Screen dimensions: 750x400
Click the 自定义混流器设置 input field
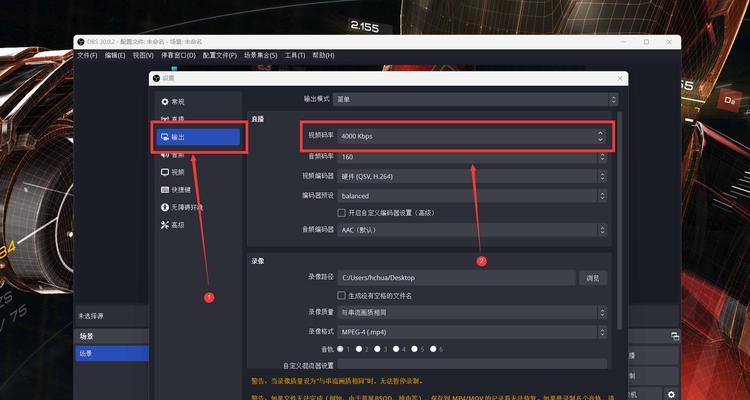[x=472, y=366]
